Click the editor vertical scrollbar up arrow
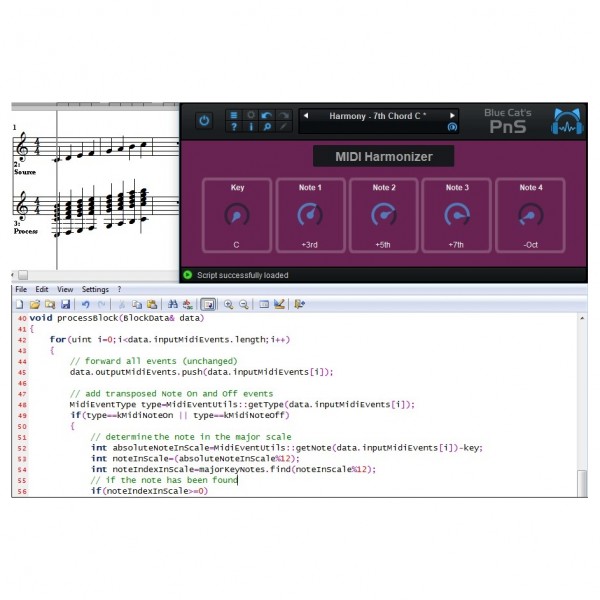 point(582,318)
